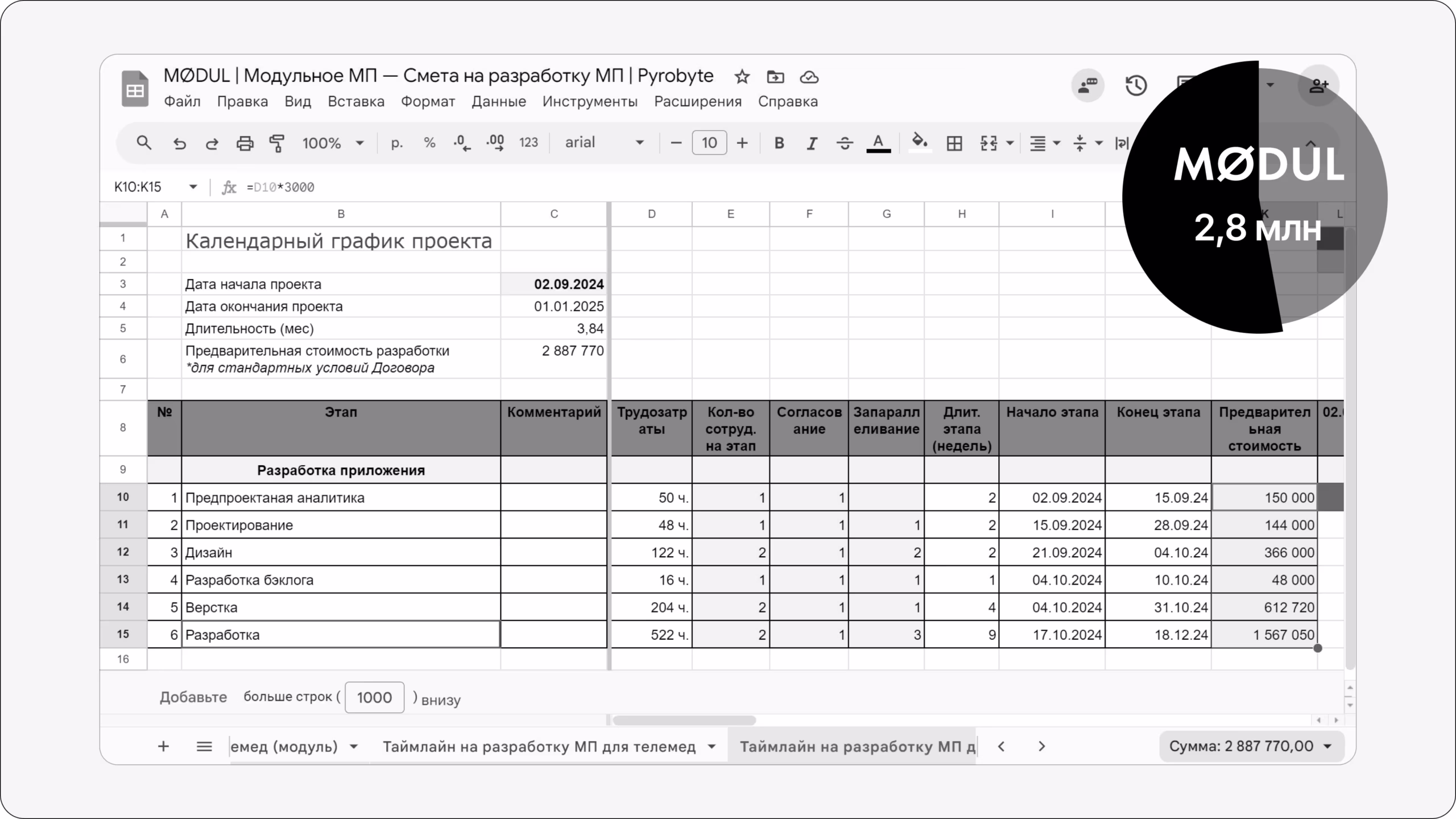This screenshot has height=819, width=1456.
Task: Click the 1000 rows input field
Action: point(374,697)
